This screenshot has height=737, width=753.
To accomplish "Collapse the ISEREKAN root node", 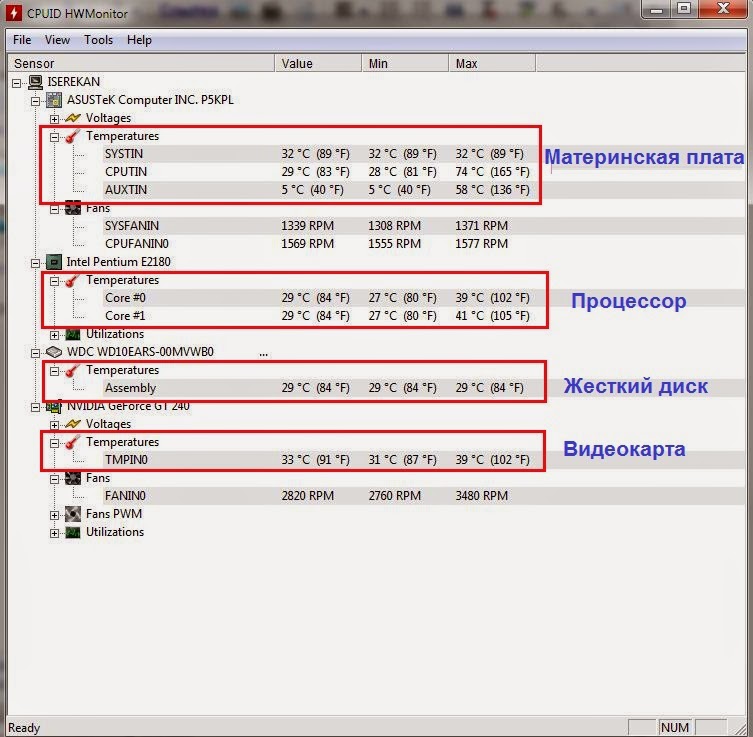I will (x=17, y=83).
